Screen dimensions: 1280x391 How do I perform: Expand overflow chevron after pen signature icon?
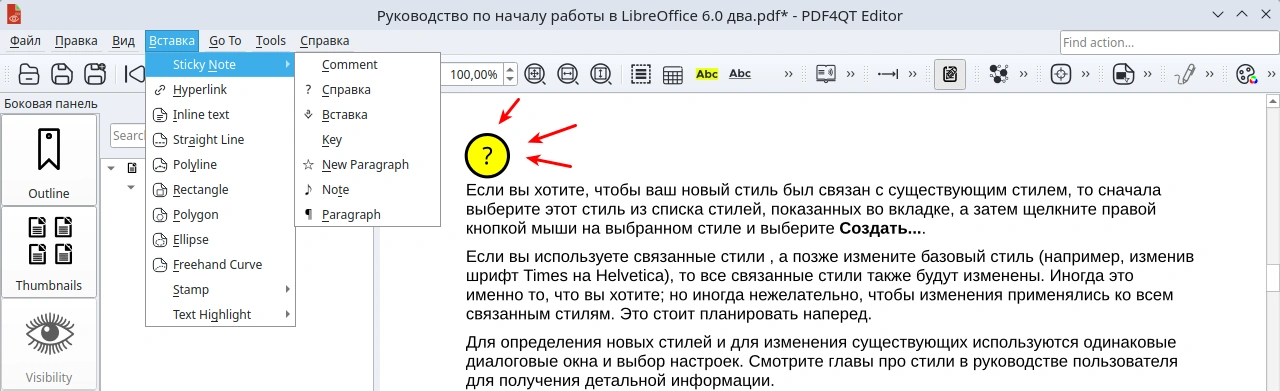coord(1210,74)
